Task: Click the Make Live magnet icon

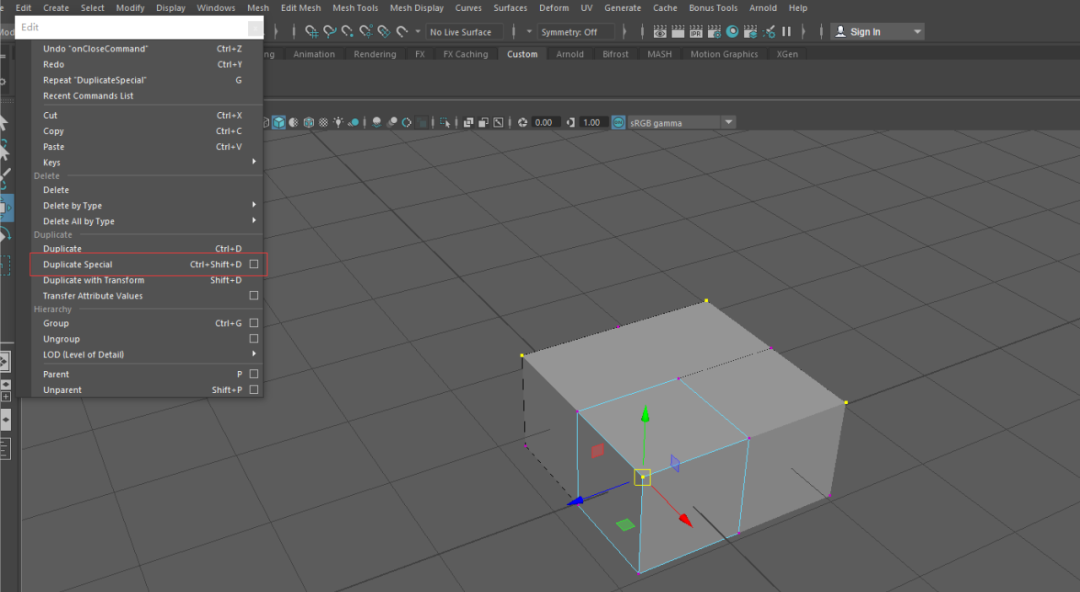Action: click(402, 32)
